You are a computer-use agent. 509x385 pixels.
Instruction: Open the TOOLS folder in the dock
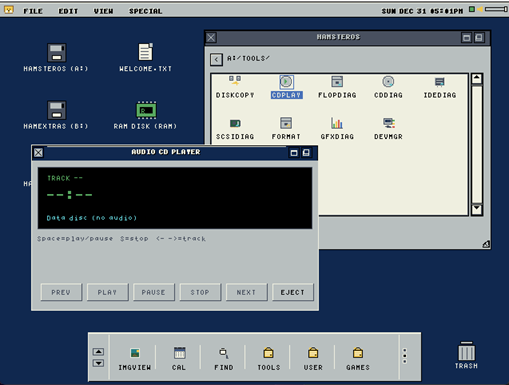269,359
